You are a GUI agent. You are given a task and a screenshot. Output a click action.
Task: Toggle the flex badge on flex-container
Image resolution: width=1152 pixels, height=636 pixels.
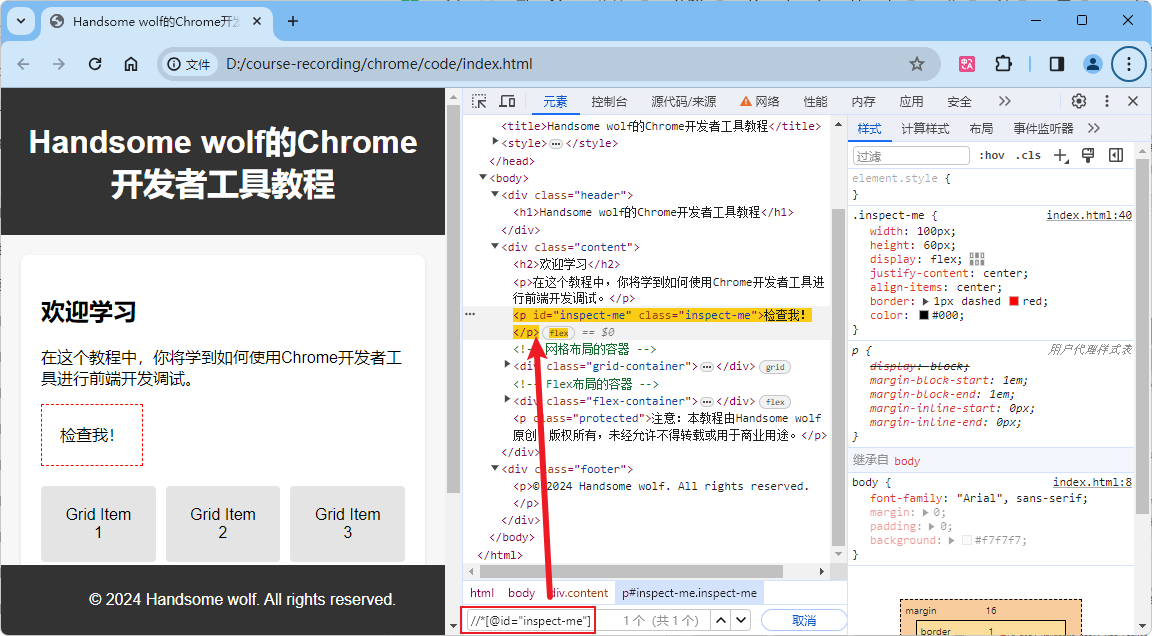point(775,402)
